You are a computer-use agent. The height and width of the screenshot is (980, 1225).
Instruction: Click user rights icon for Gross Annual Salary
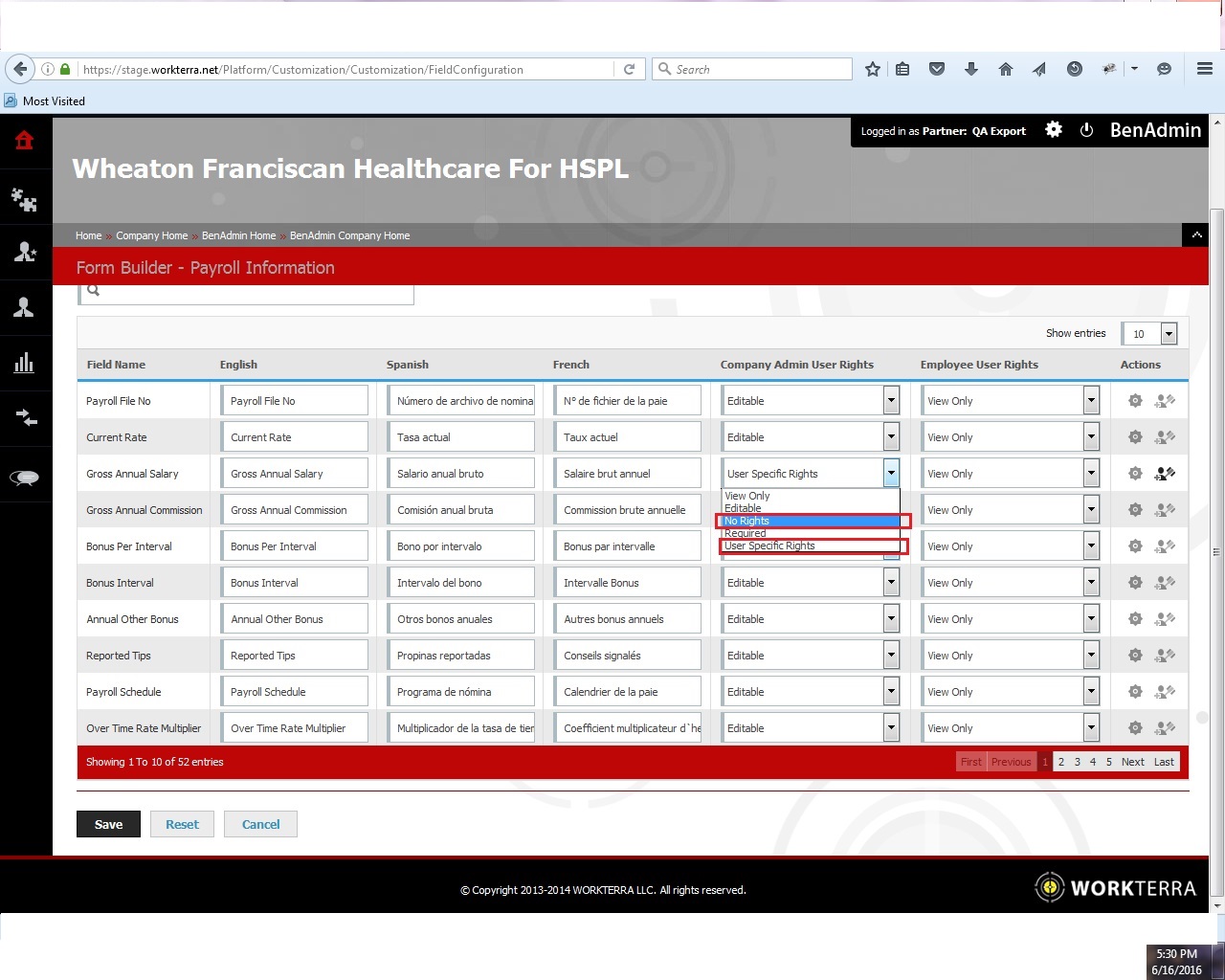pyautogui.click(x=1165, y=474)
